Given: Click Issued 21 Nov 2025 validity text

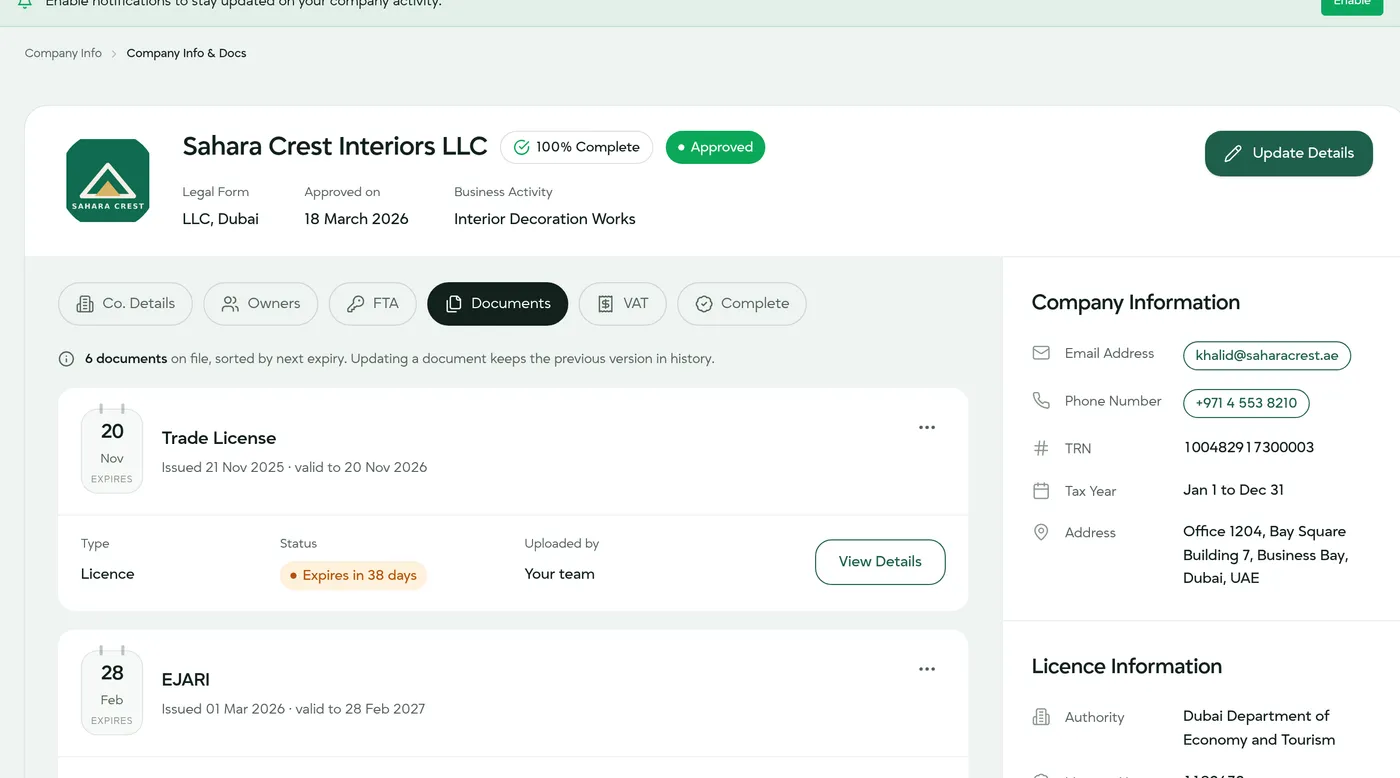Looking at the screenshot, I should pyautogui.click(x=294, y=467).
